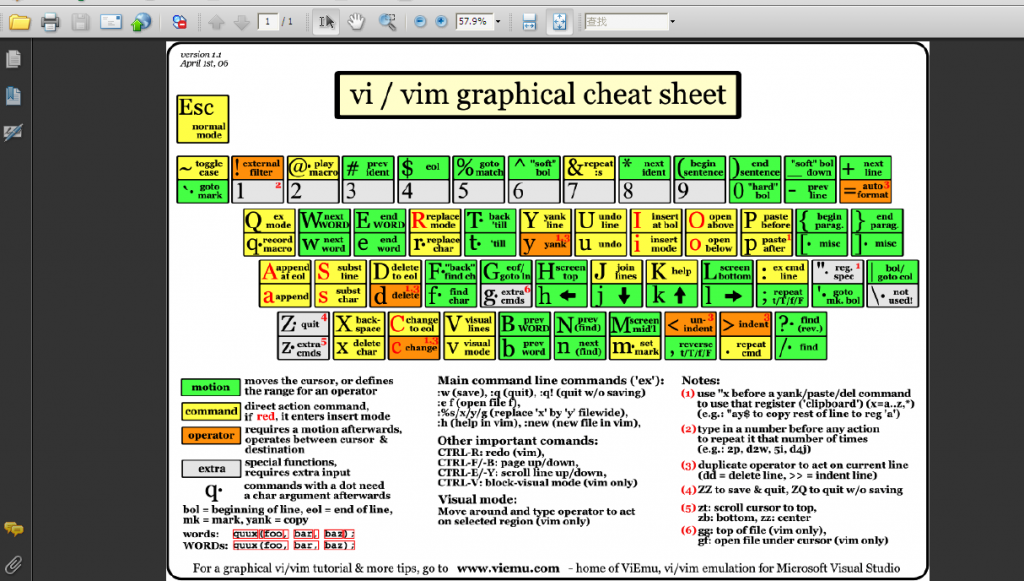Screen dimensions: 1024x581
Task: Click the page number input field
Action: pyautogui.click(x=268, y=22)
